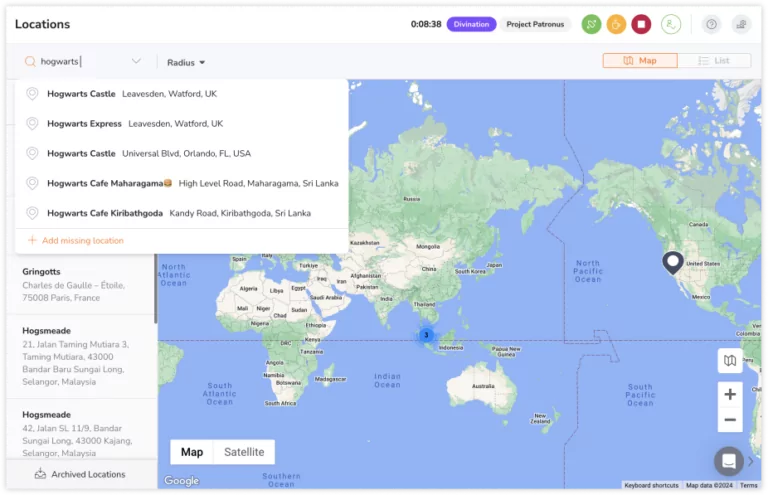Select the Gringotts location card
768x495 pixels.
(81, 284)
